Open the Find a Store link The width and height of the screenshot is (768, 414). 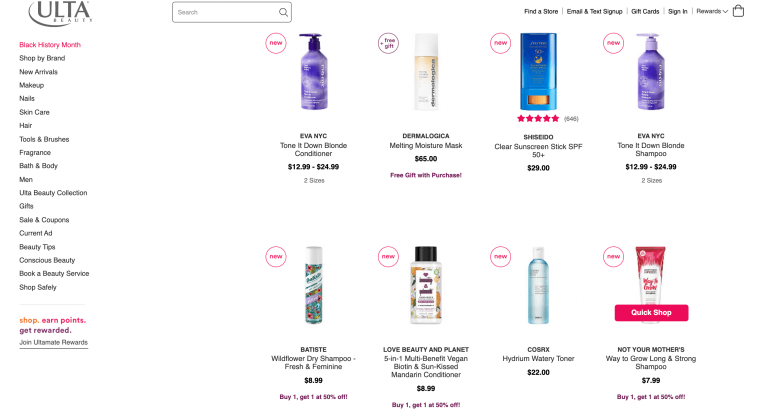541,11
